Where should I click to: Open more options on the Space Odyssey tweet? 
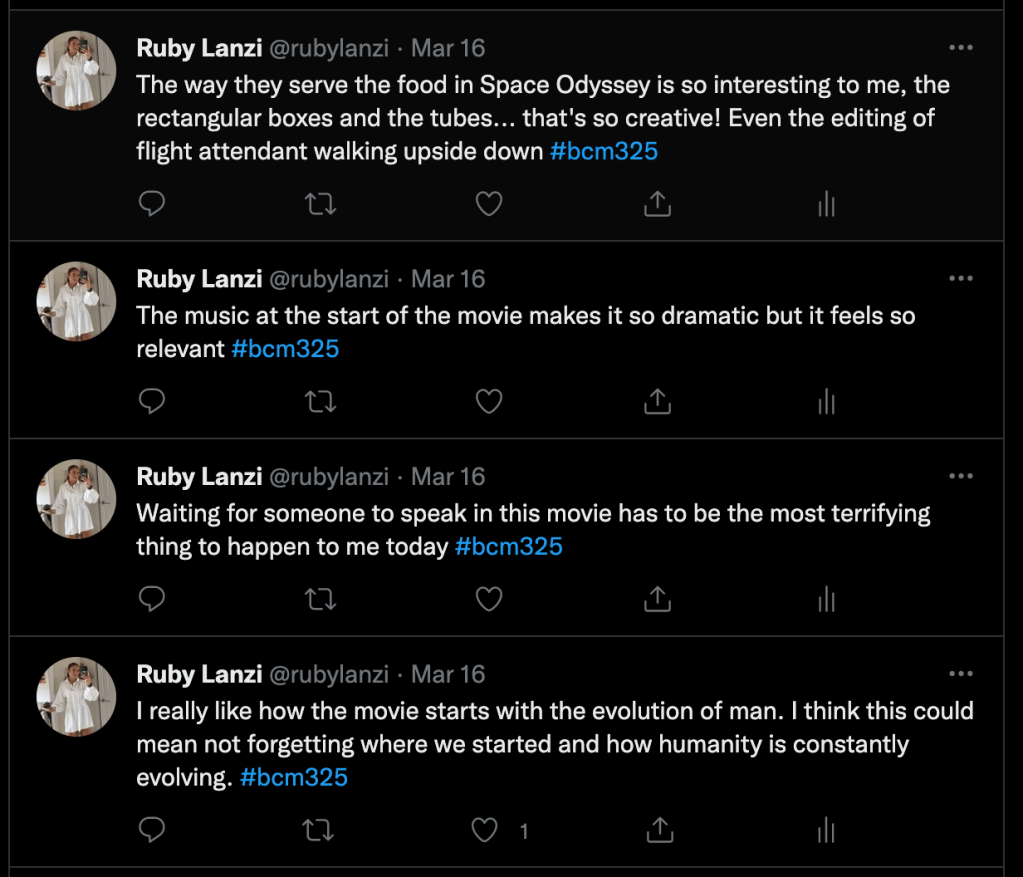tap(960, 48)
